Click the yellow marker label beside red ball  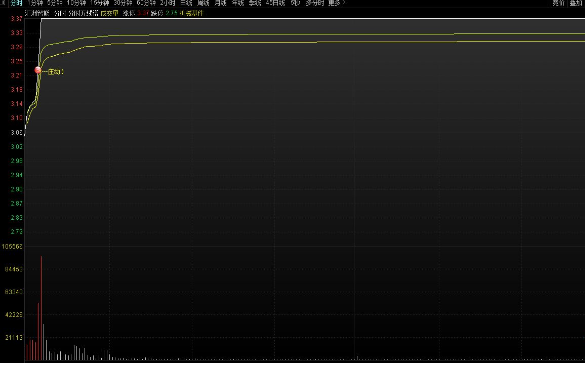point(56,71)
